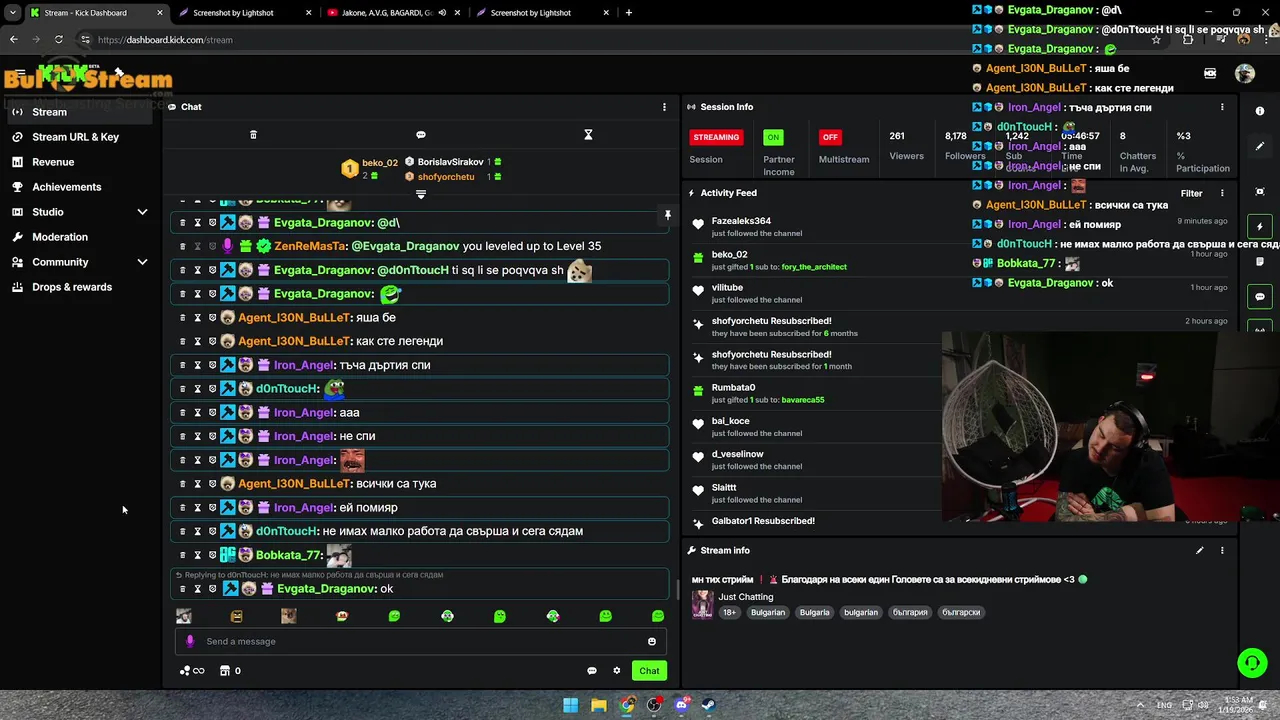Click the chat bubble icon beside settings gear
This screenshot has height=720, width=1280.
[592, 671]
